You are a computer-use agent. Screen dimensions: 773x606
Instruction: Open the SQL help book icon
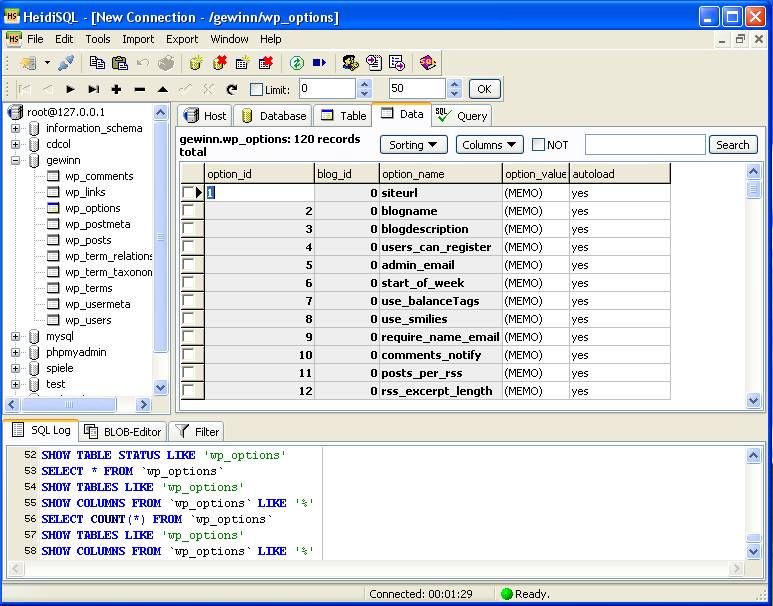[x=427, y=63]
